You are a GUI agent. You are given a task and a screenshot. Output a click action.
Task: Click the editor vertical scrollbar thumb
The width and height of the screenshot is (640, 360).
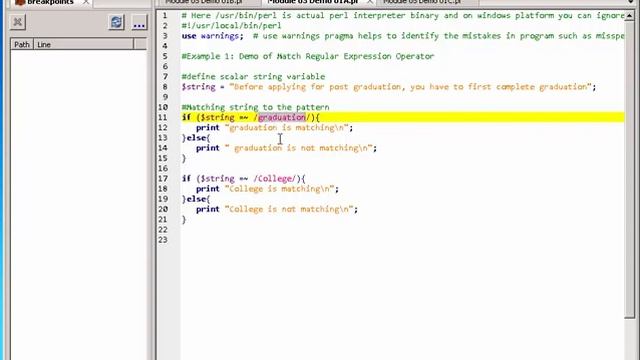point(630,169)
